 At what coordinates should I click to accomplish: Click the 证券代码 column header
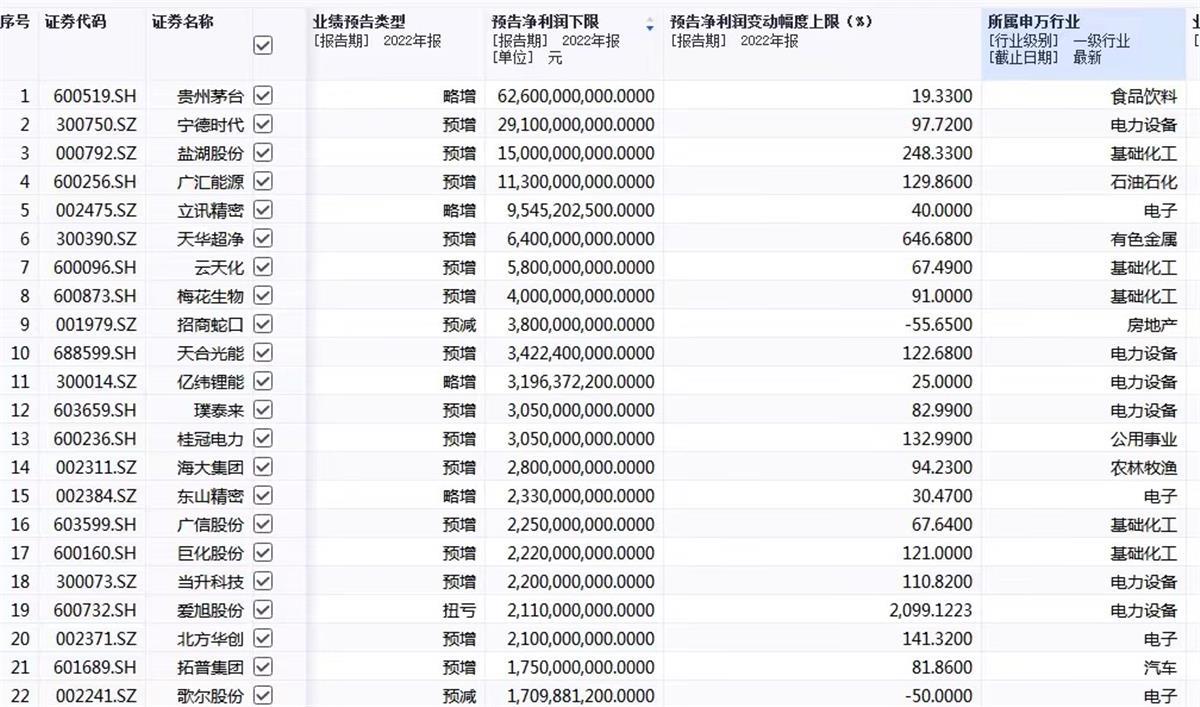[x=75, y=21]
